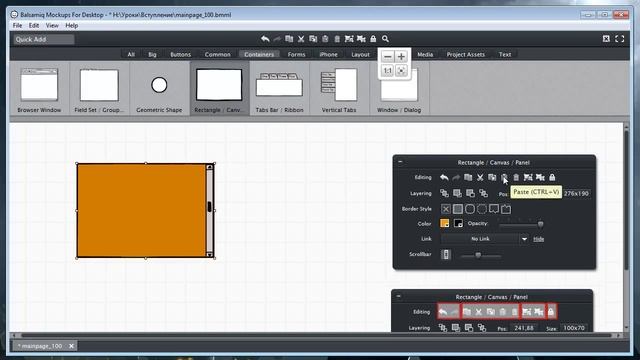Click the Scrollbar position slider handle
The height and width of the screenshot is (360, 640).
(x=478, y=256)
